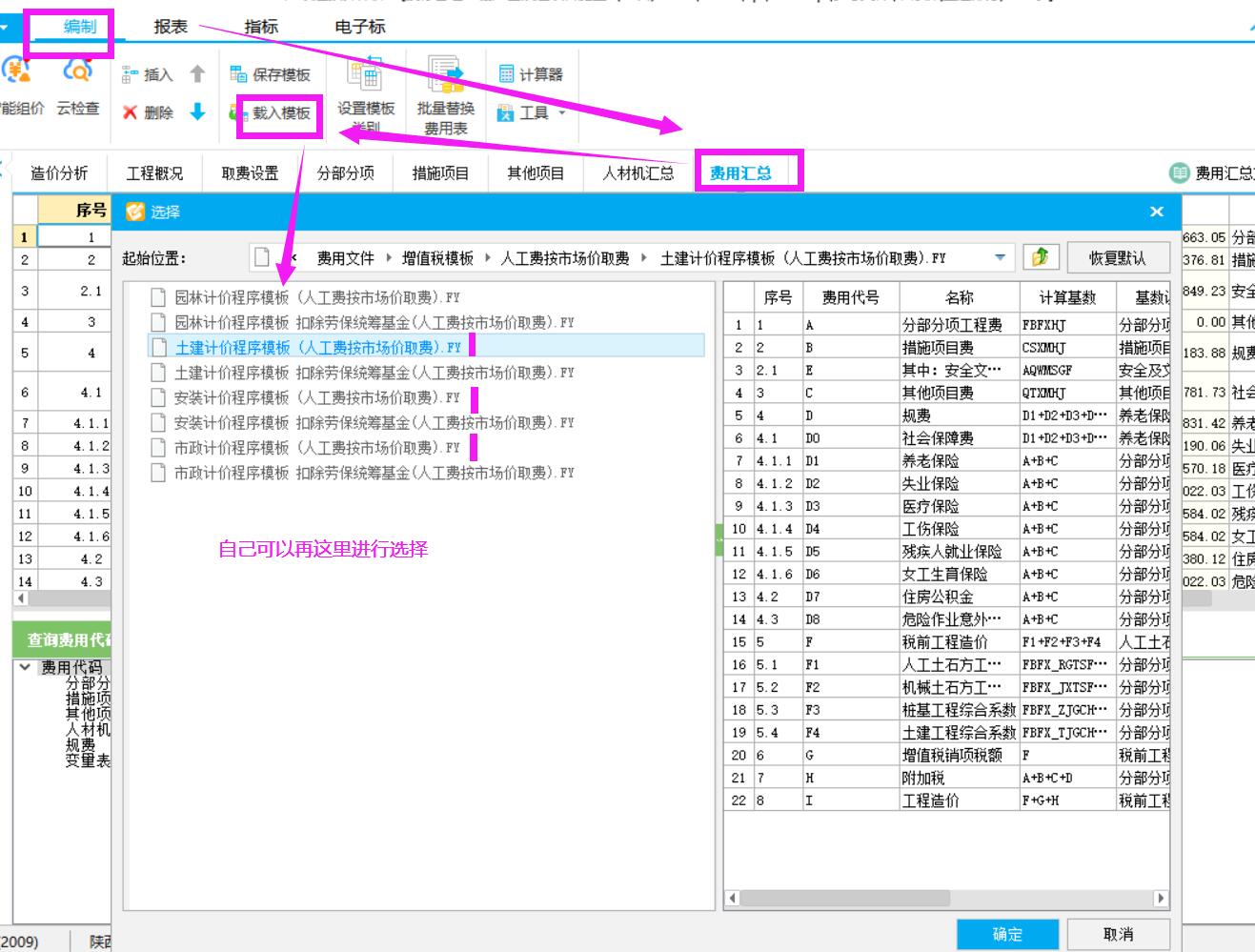The height and width of the screenshot is (952, 1255).
Task: Click the 取消 cancel button
Action: click(x=1118, y=935)
